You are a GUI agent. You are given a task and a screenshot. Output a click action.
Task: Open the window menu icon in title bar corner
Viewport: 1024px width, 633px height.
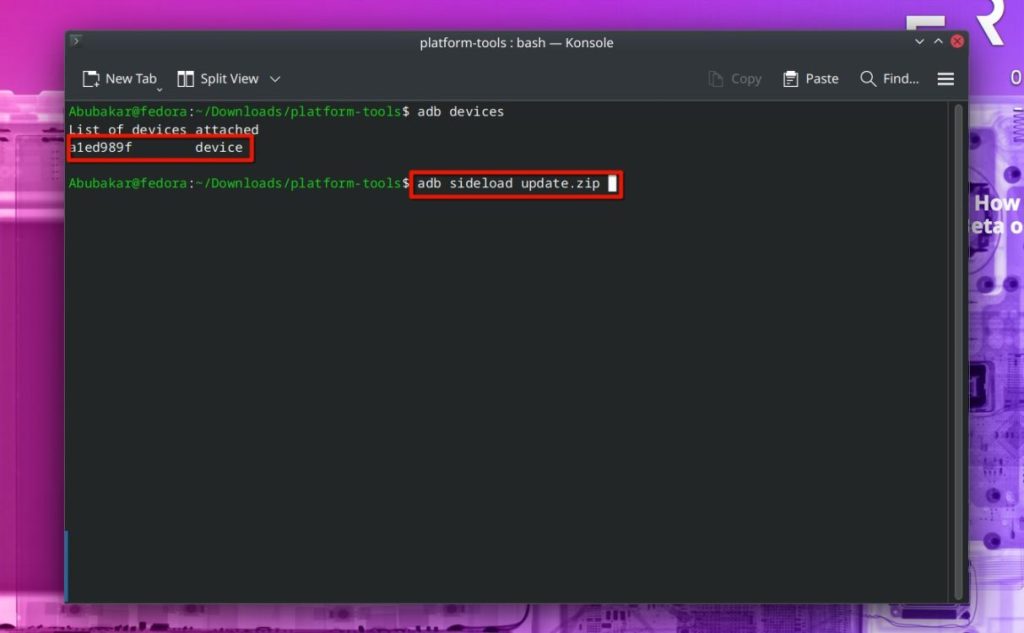(76, 41)
